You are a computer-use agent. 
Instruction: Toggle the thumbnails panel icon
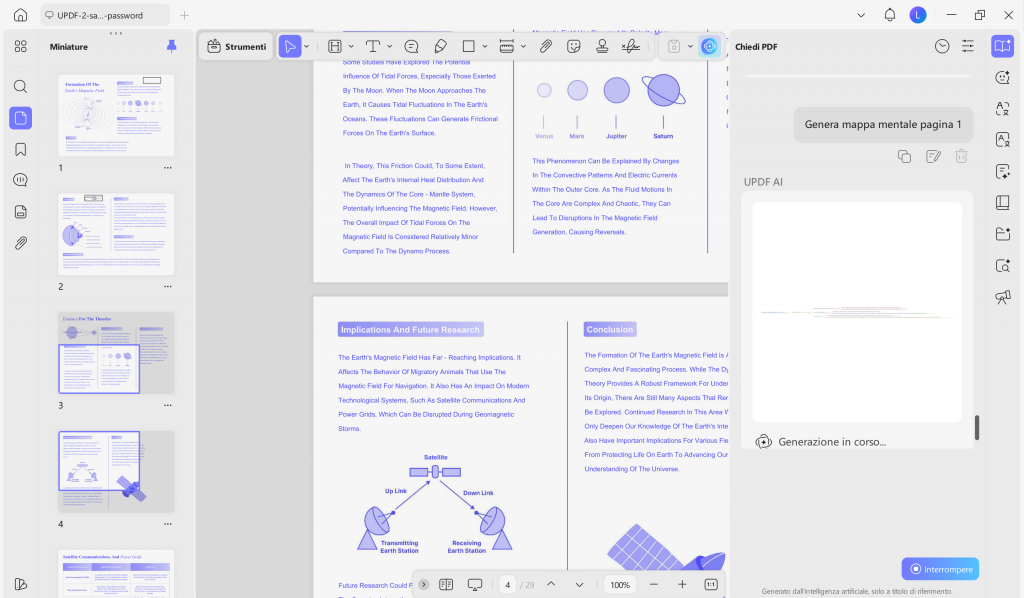21,118
